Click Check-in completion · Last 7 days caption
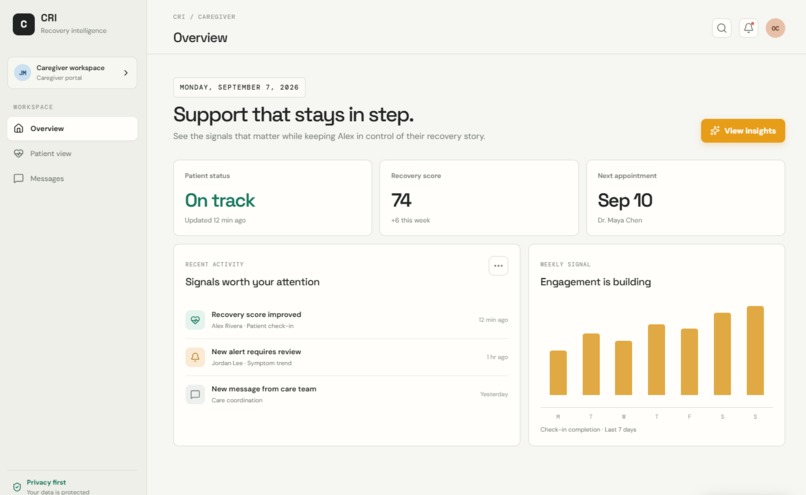The image size is (806, 495). click(x=588, y=429)
